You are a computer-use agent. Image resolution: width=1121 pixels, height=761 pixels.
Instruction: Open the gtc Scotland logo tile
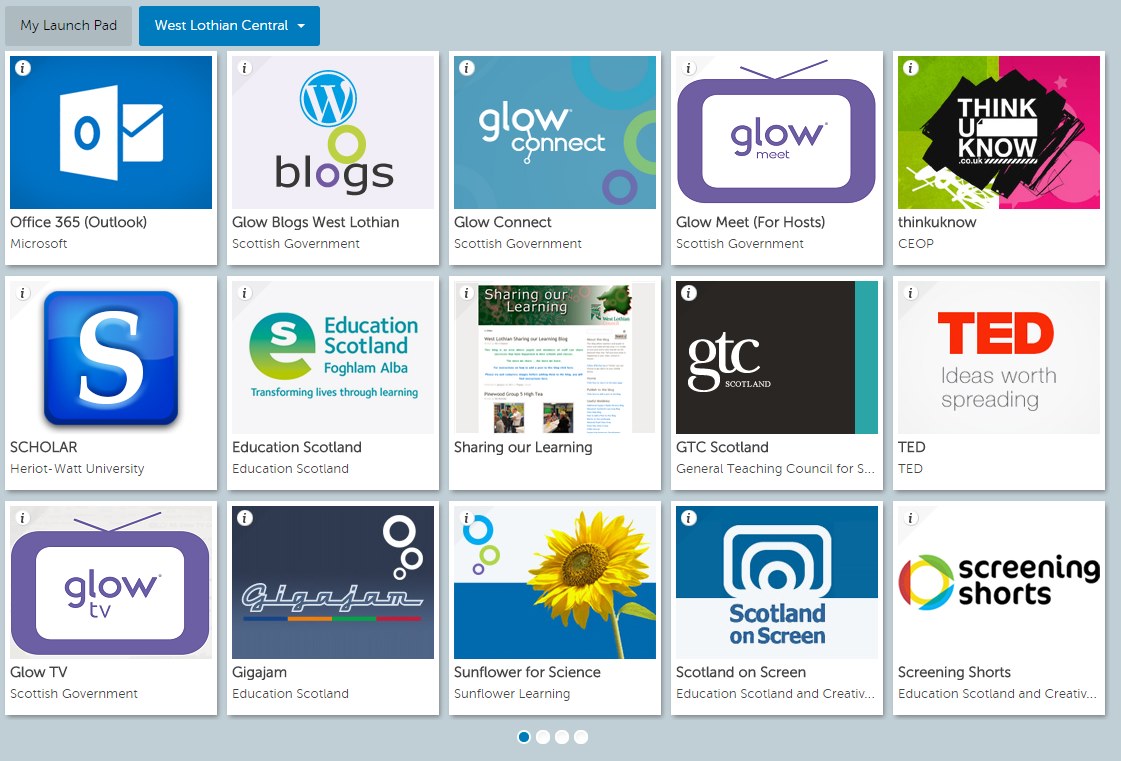pos(776,358)
